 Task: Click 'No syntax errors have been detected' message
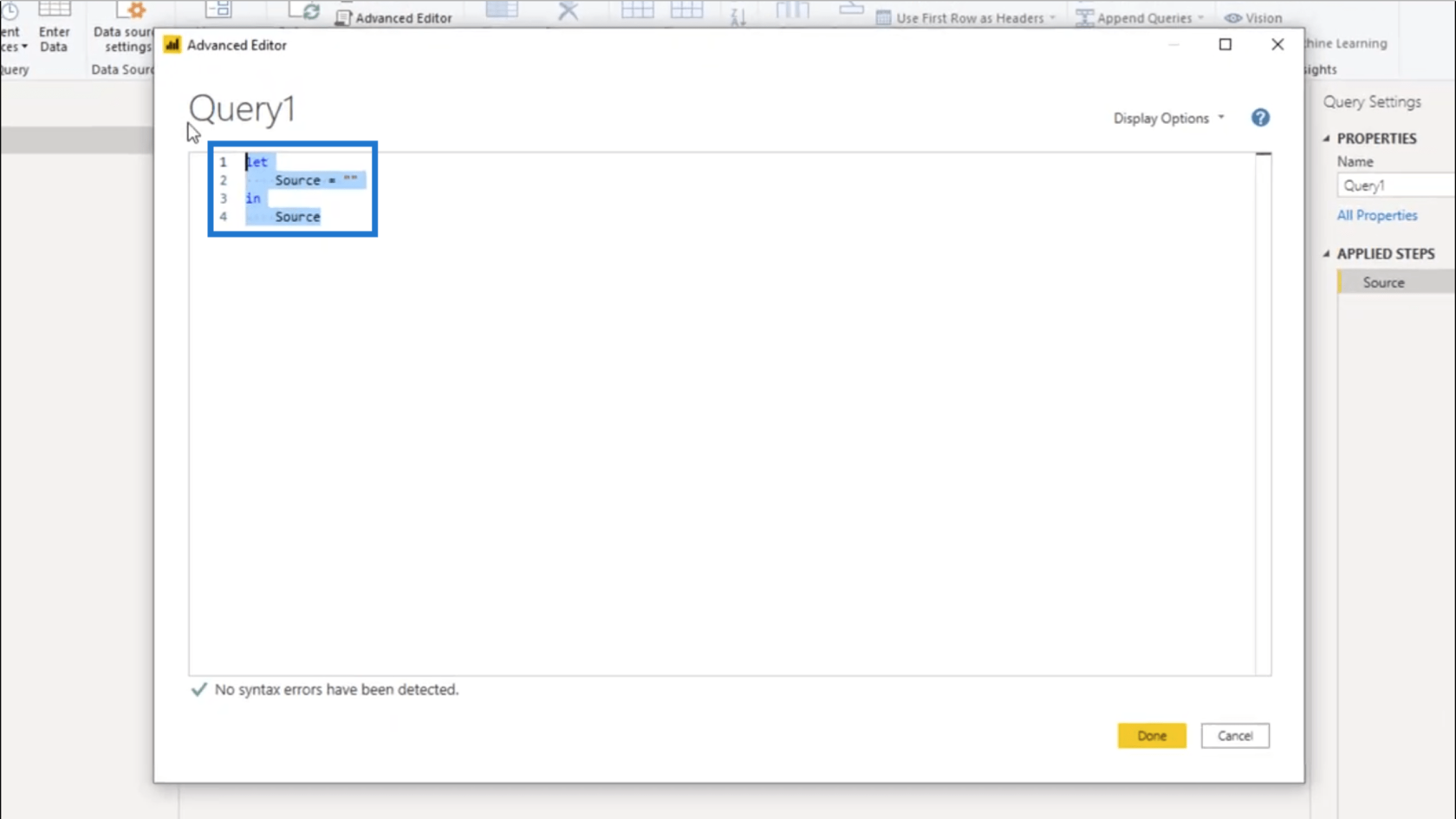point(336,690)
